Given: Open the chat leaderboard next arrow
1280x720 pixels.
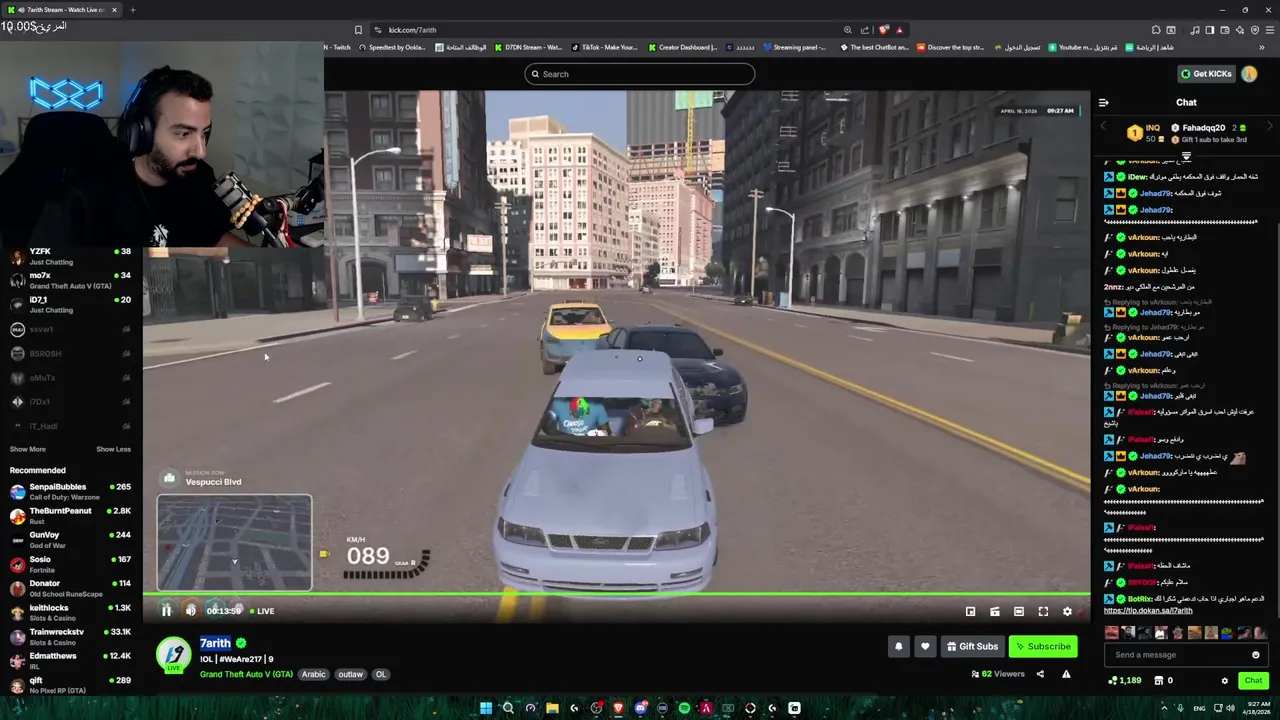Looking at the screenshot, I should click(x=1271, y=127).
